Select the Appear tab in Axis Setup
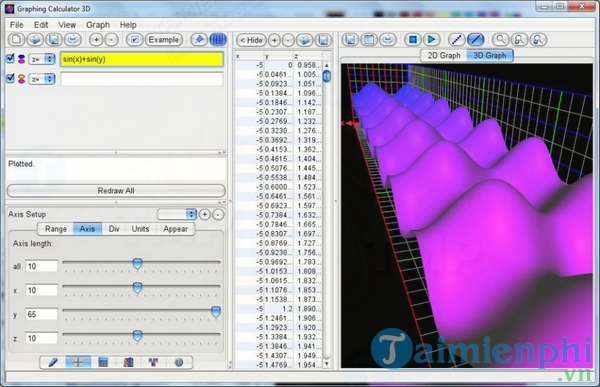Viewport: 600px width, 387px height. point(175,229)
